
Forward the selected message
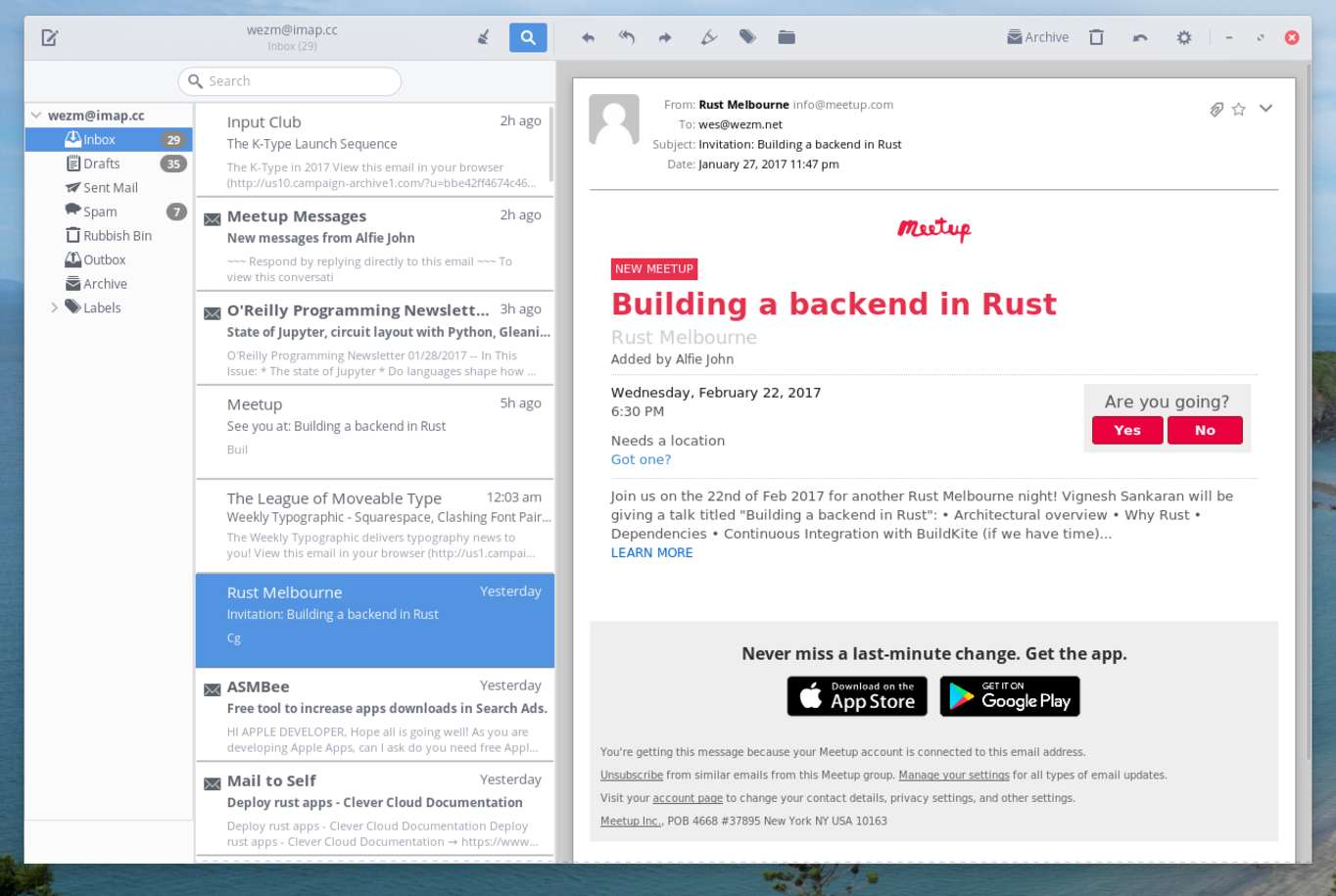coord(665,37)
